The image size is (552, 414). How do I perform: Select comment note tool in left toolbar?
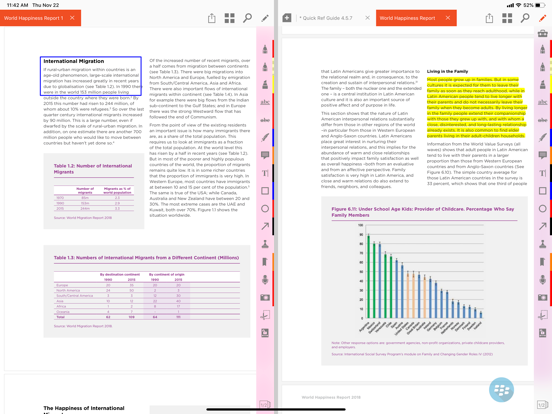pyautogui.click(x=265, y=155)
